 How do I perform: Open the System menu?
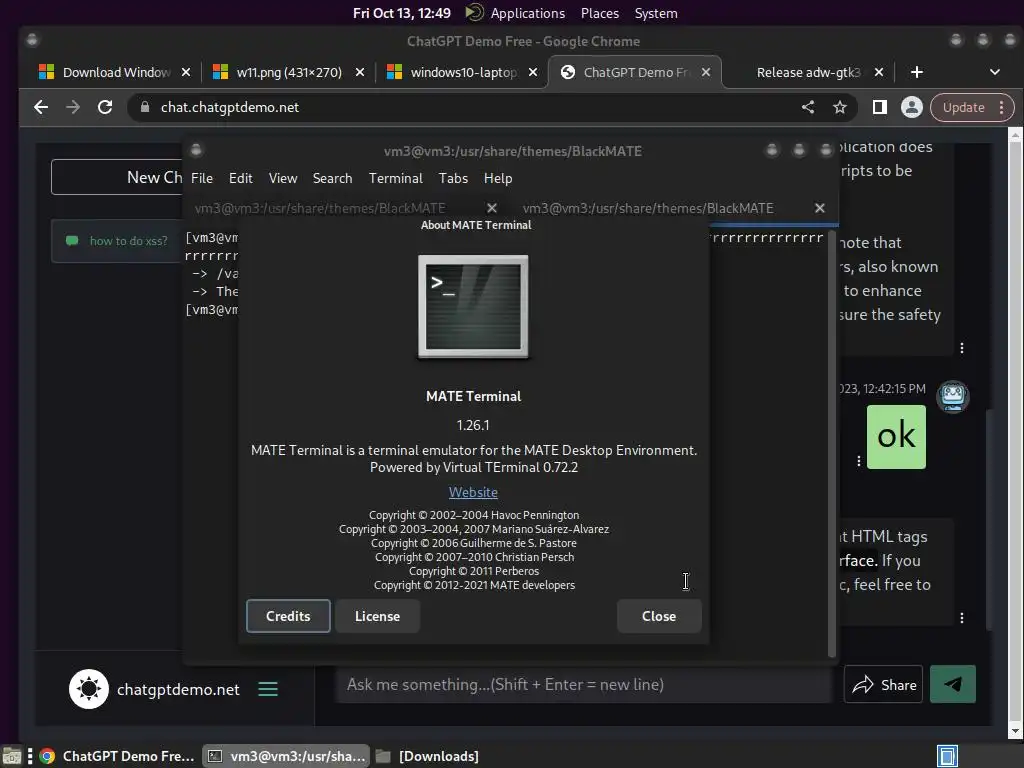[x=656, y=13]
